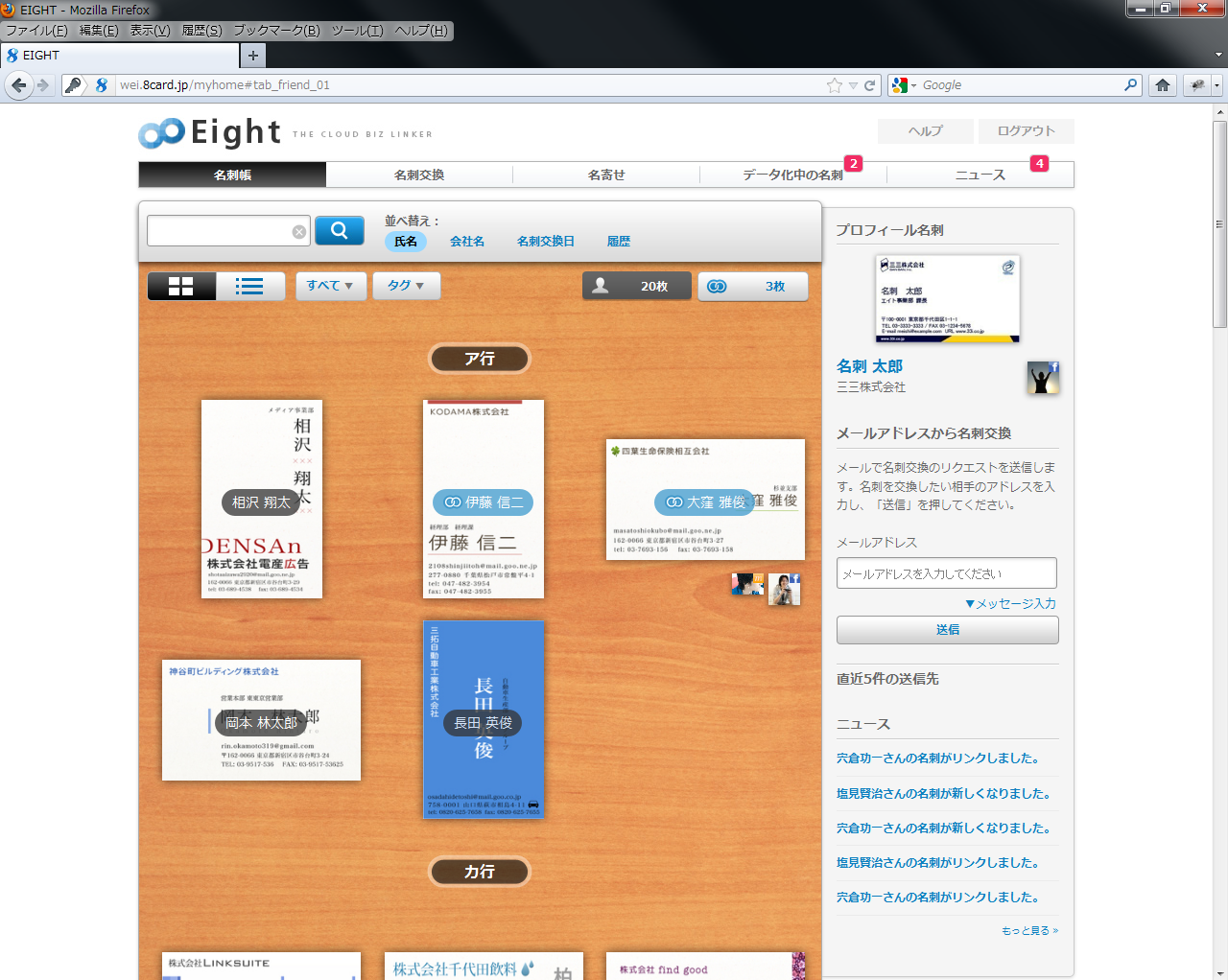Click the blue search magnifier button

pos(340,230)
